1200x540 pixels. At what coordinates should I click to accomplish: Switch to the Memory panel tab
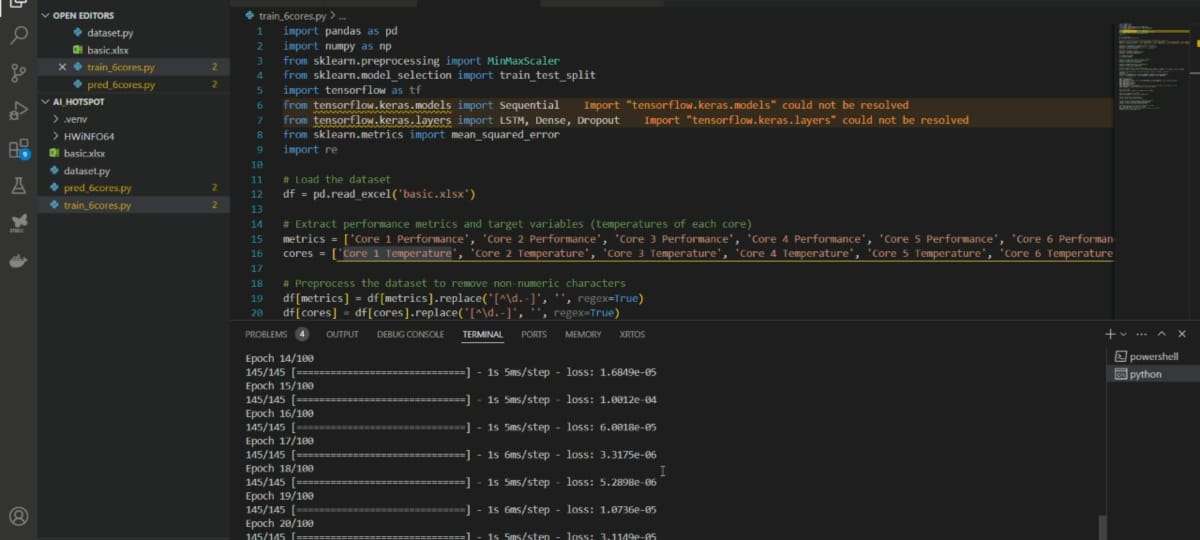tap(583, 334)
